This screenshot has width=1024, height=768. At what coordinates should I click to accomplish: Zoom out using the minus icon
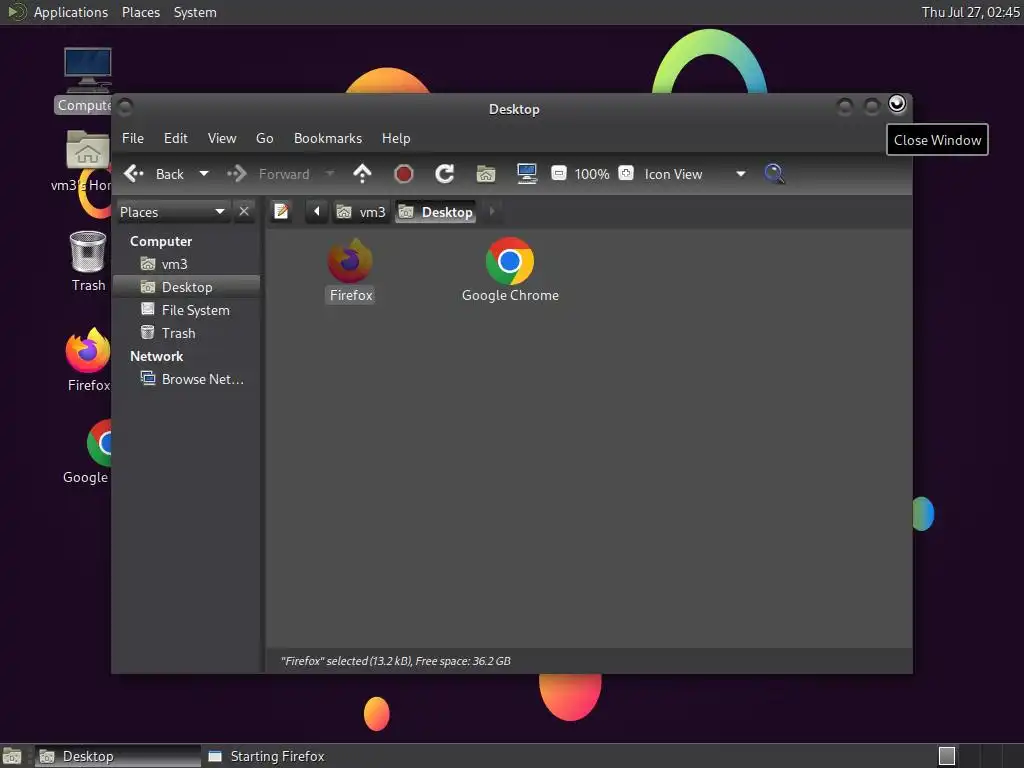point(559,174)
